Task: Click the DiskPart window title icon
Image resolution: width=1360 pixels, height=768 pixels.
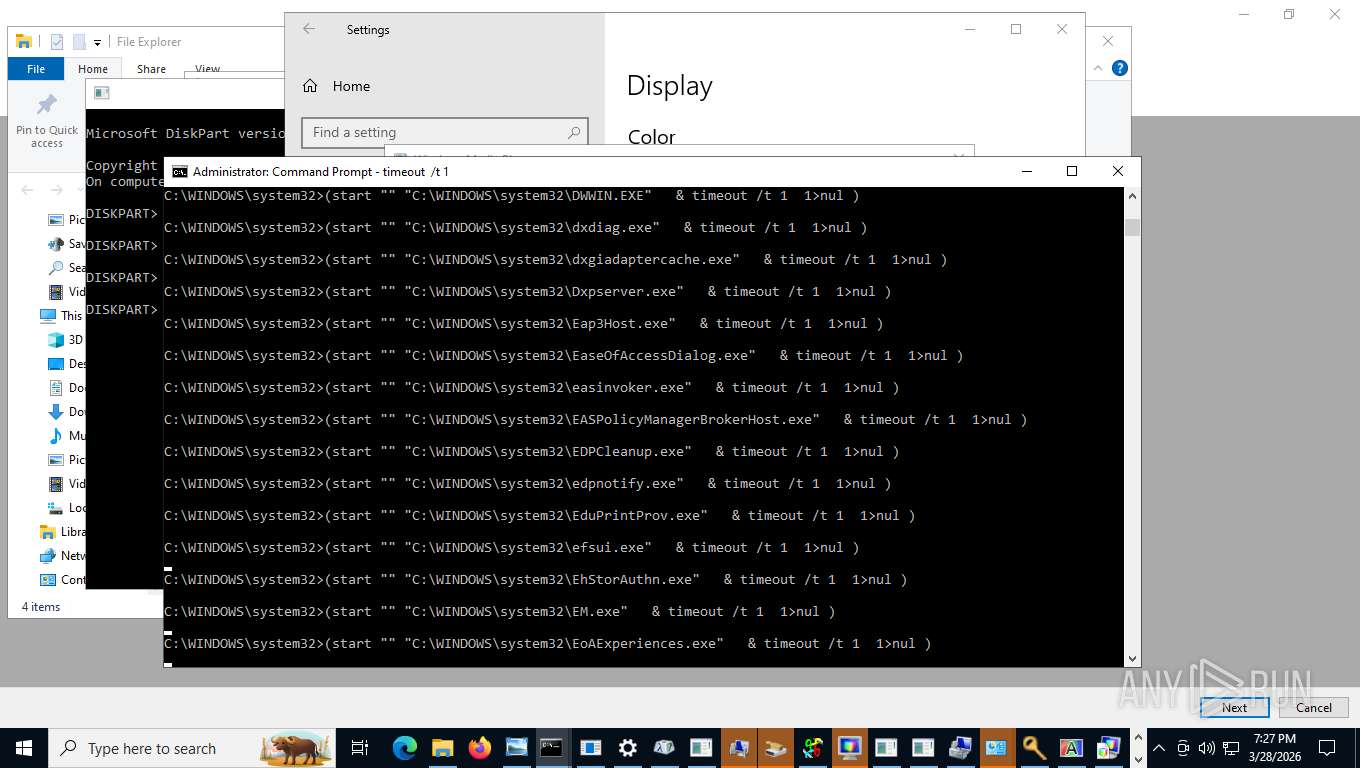Action: (101, 93)
